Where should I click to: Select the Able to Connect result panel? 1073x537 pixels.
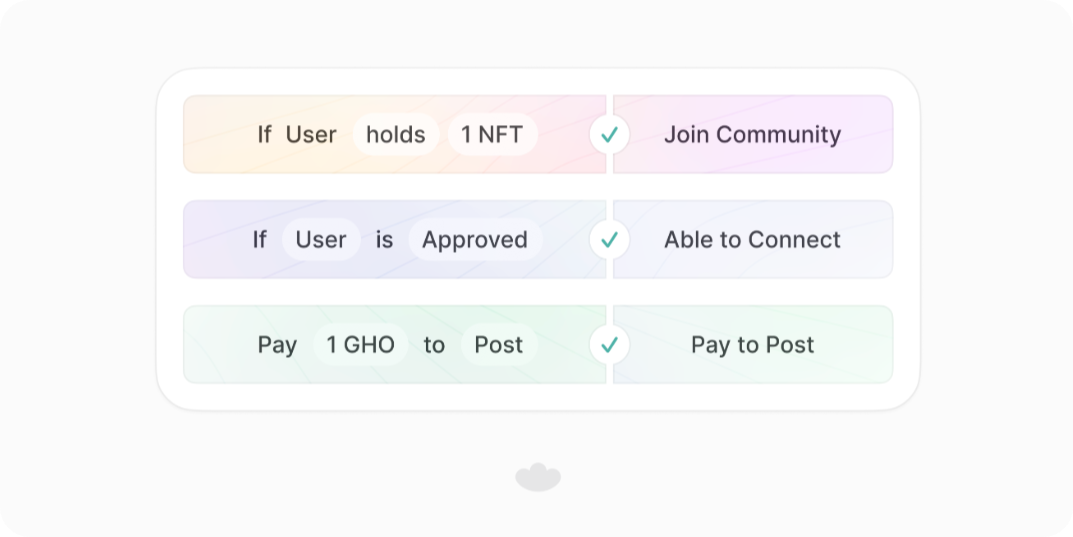(753, 240)
